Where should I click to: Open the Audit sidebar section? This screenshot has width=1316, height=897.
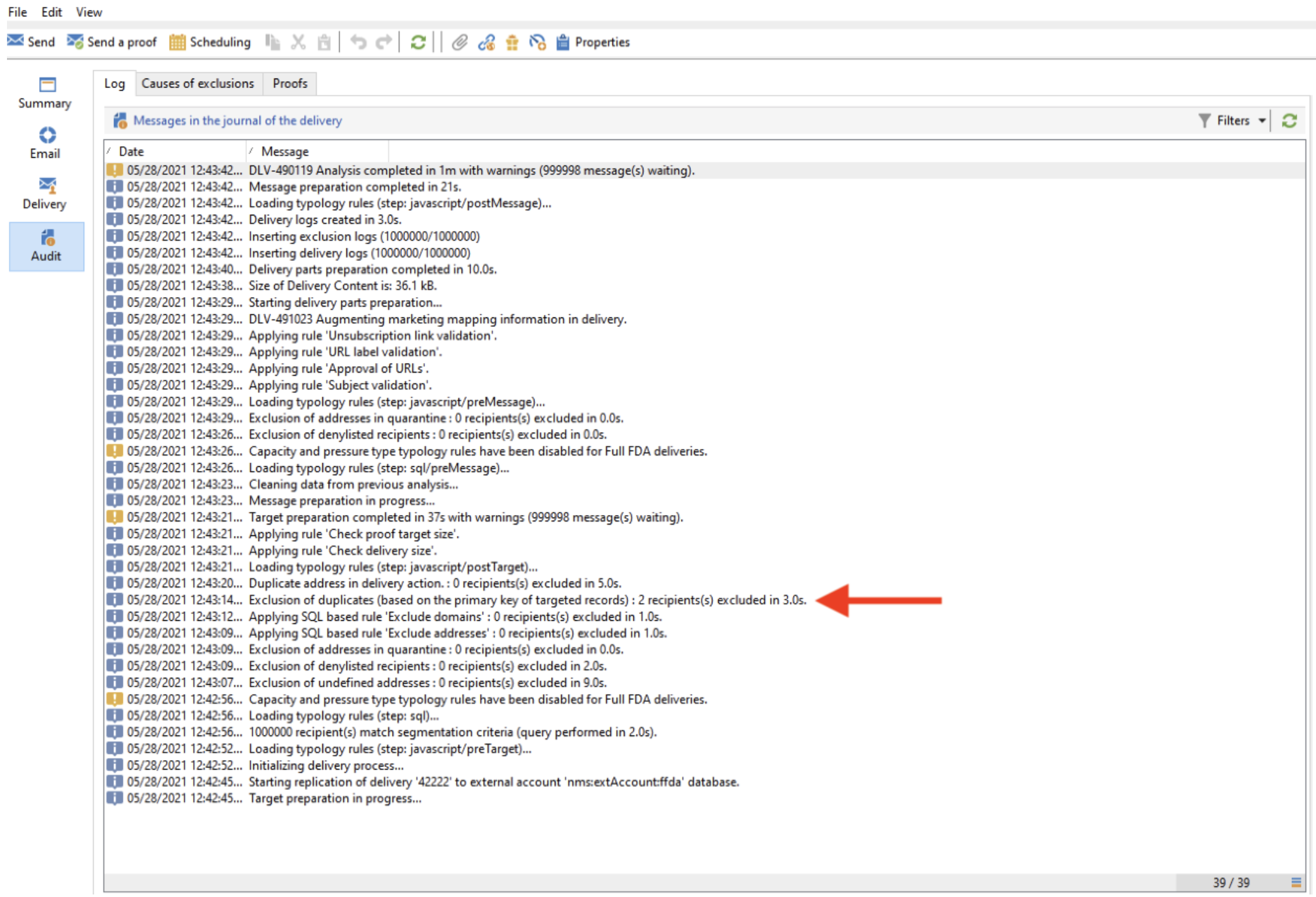click(46, 246)
